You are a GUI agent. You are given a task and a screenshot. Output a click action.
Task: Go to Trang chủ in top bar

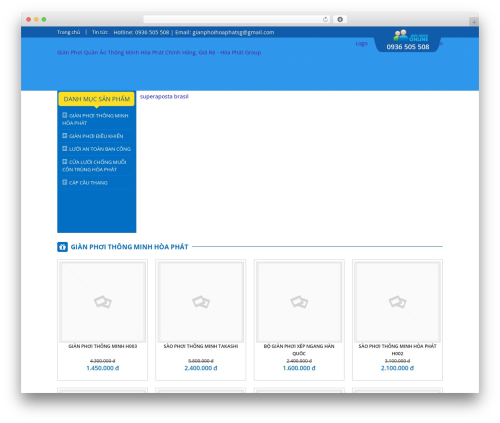point(69,32)
